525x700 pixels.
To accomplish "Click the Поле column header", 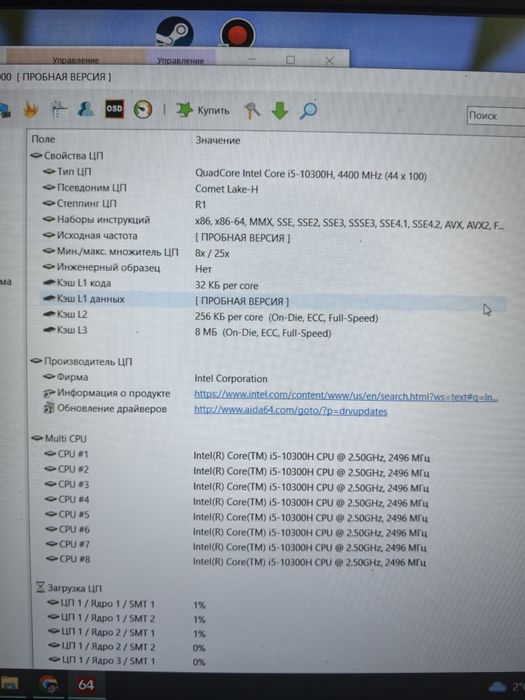I will click(43, 139).
